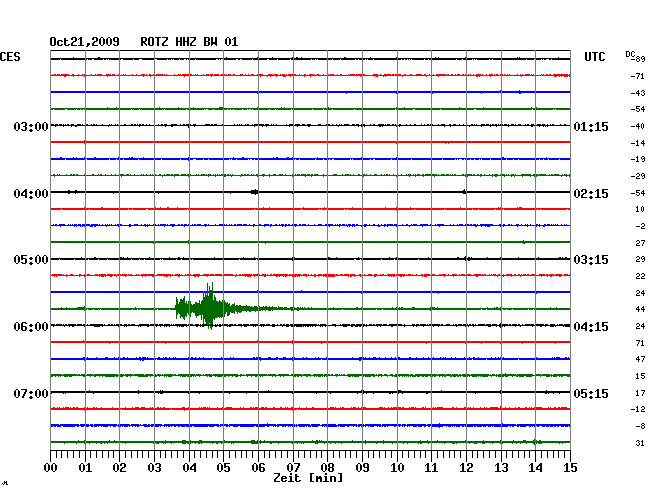Select minute tick label 00 on the axis
The image size is (650, 494).
click(x=51, y=468)
